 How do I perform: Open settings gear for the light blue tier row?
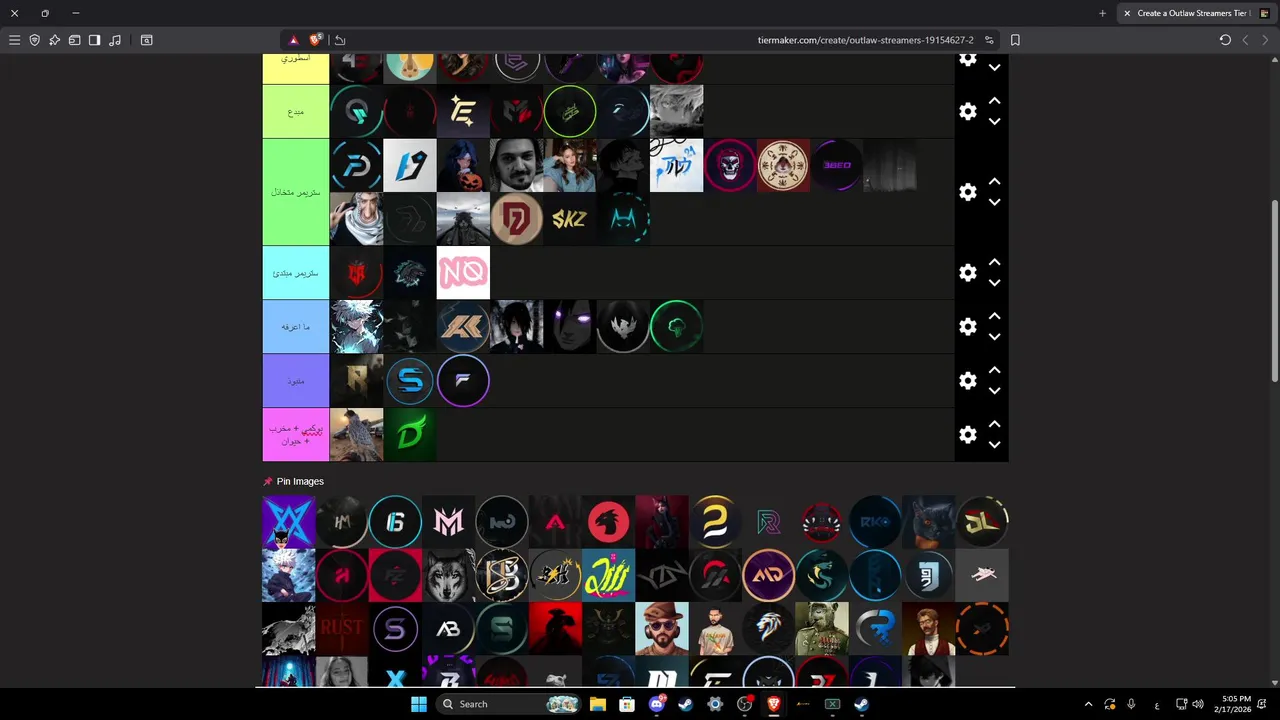[x=967, y=327]
